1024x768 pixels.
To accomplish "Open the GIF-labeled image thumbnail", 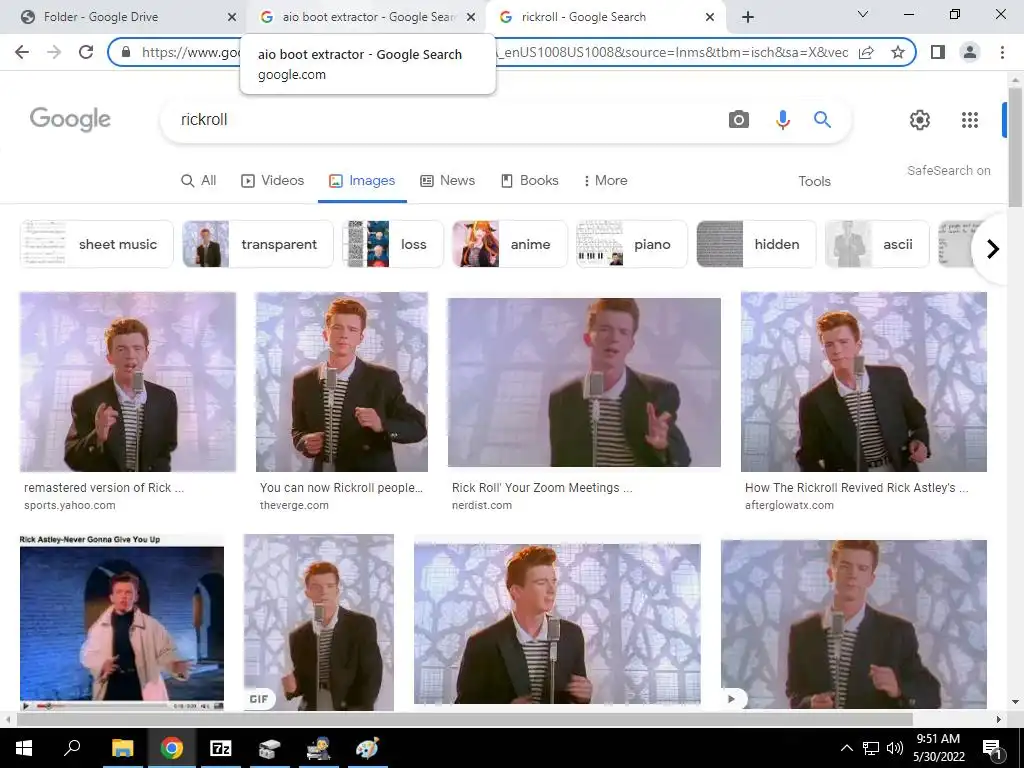I will (319, 622).
